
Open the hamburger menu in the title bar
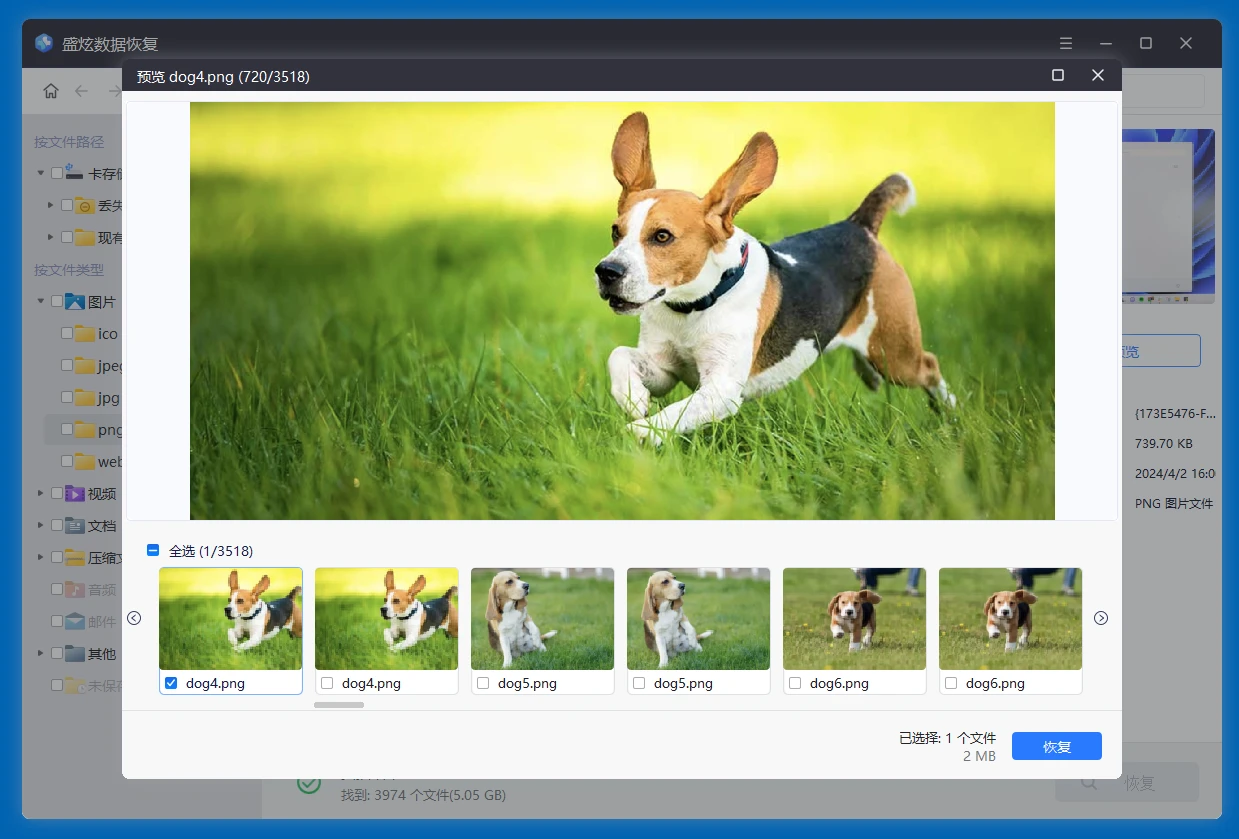click(x=1066, y=44)
